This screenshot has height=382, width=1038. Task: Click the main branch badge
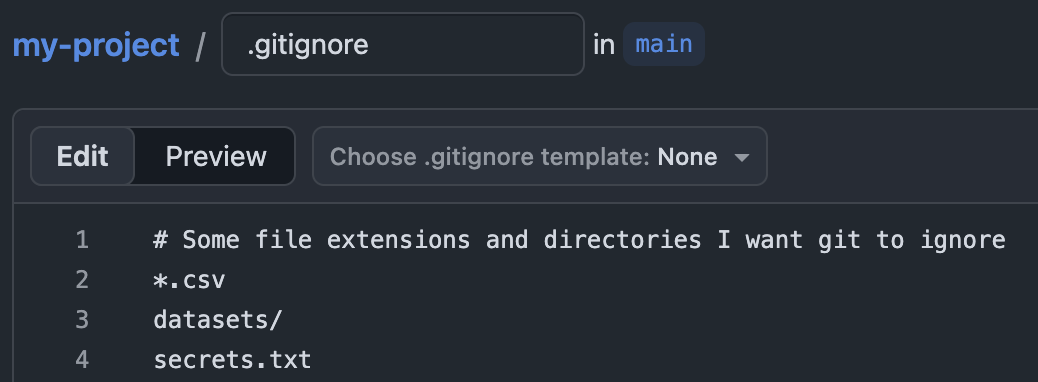pos(664,44)
